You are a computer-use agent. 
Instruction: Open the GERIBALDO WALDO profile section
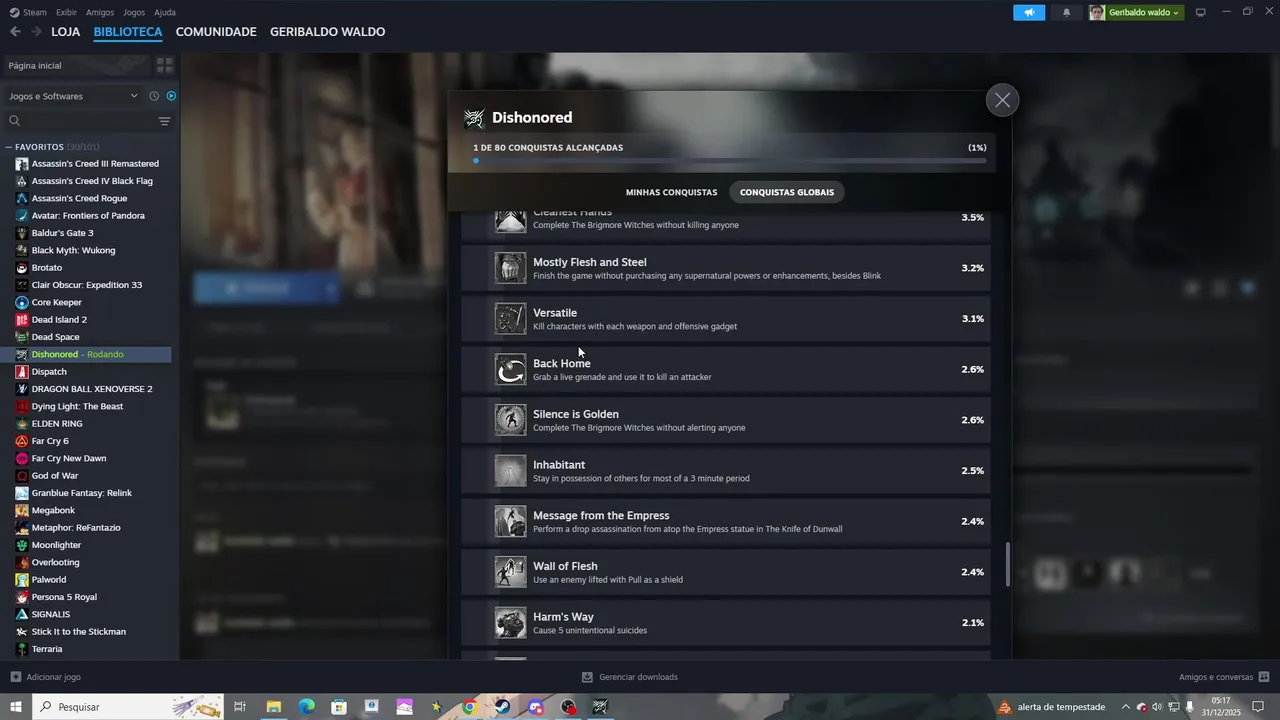point(327,32)
